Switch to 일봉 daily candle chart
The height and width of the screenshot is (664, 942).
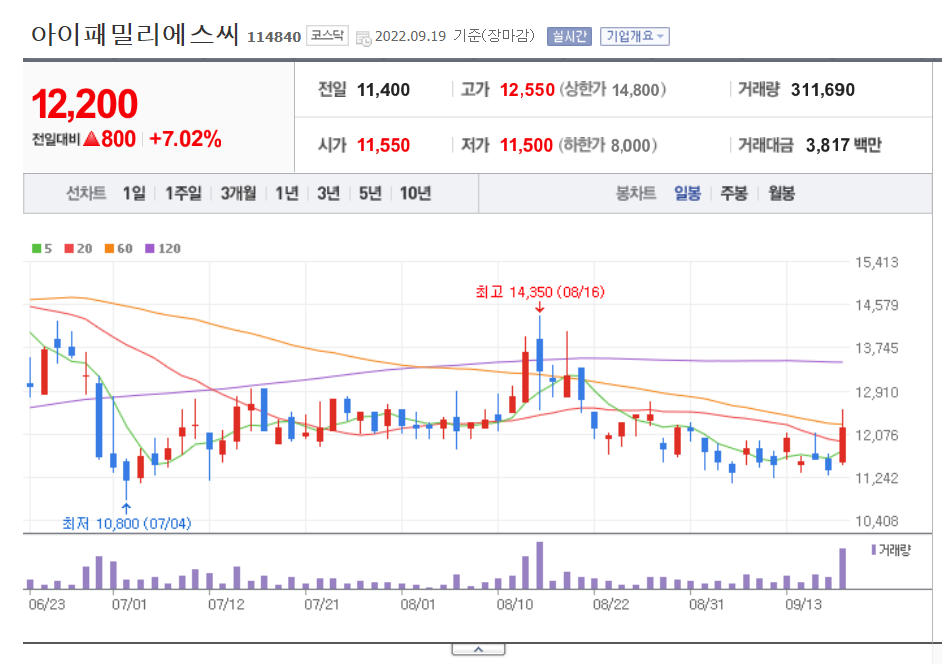[x=687, y=193]
